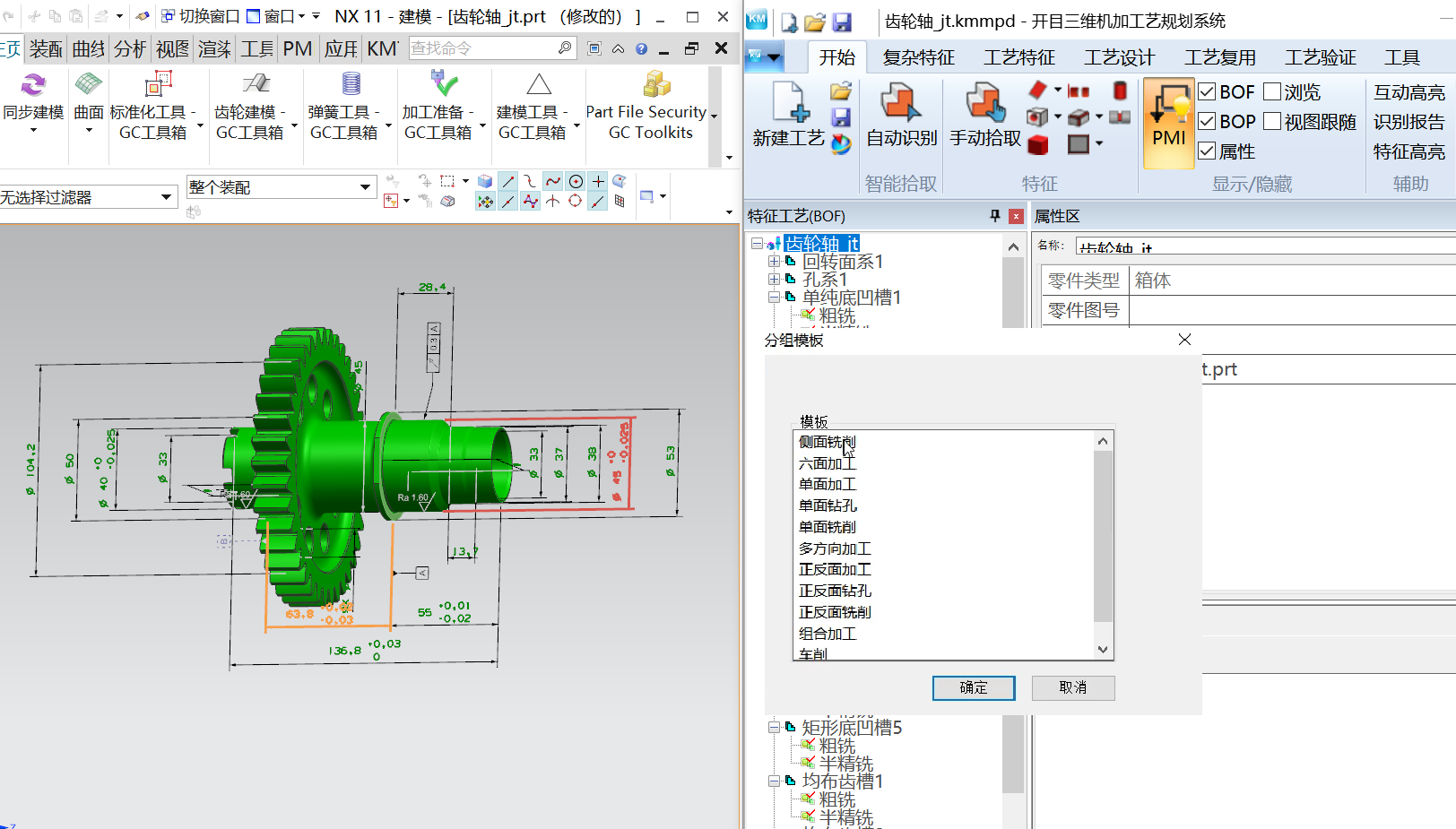Toggle the PMI display button

1168,122
